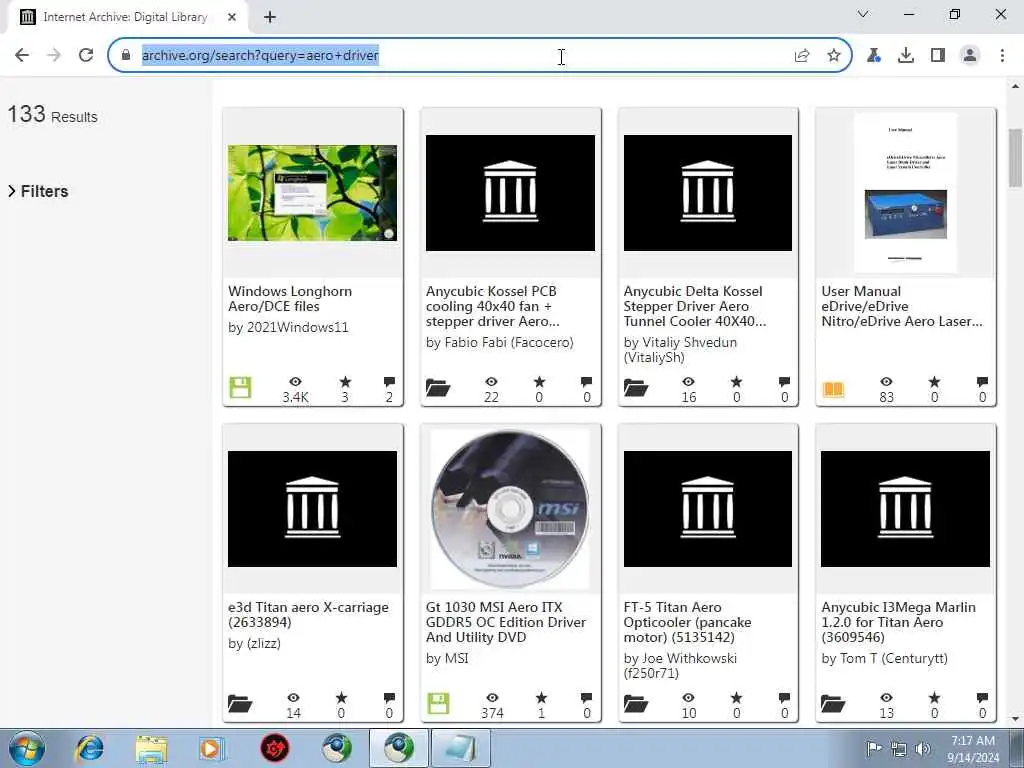Open the Windows Start button
Viewport: 1024px width, 768px height.
26,748
